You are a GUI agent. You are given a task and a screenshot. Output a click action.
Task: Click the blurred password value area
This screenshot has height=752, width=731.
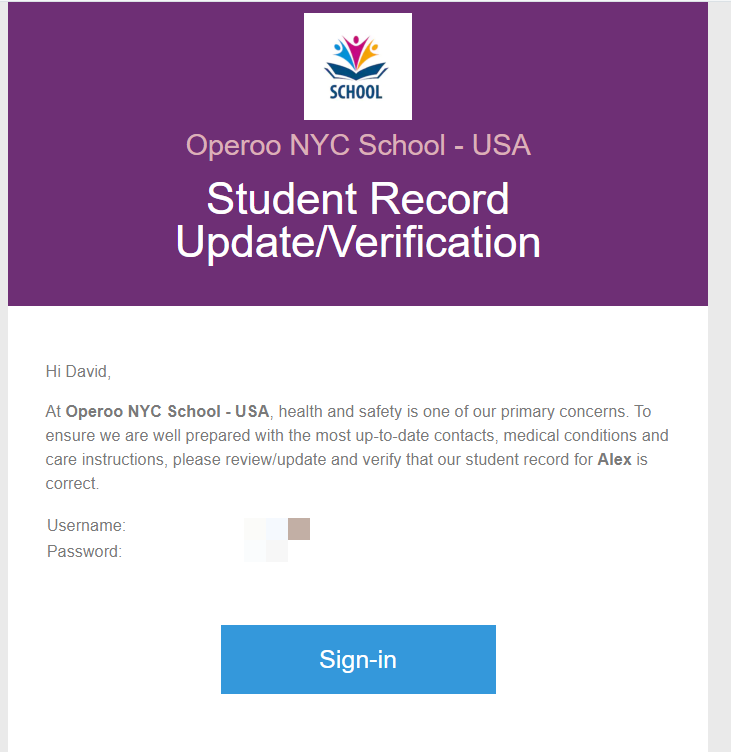(x=266, y=551)
